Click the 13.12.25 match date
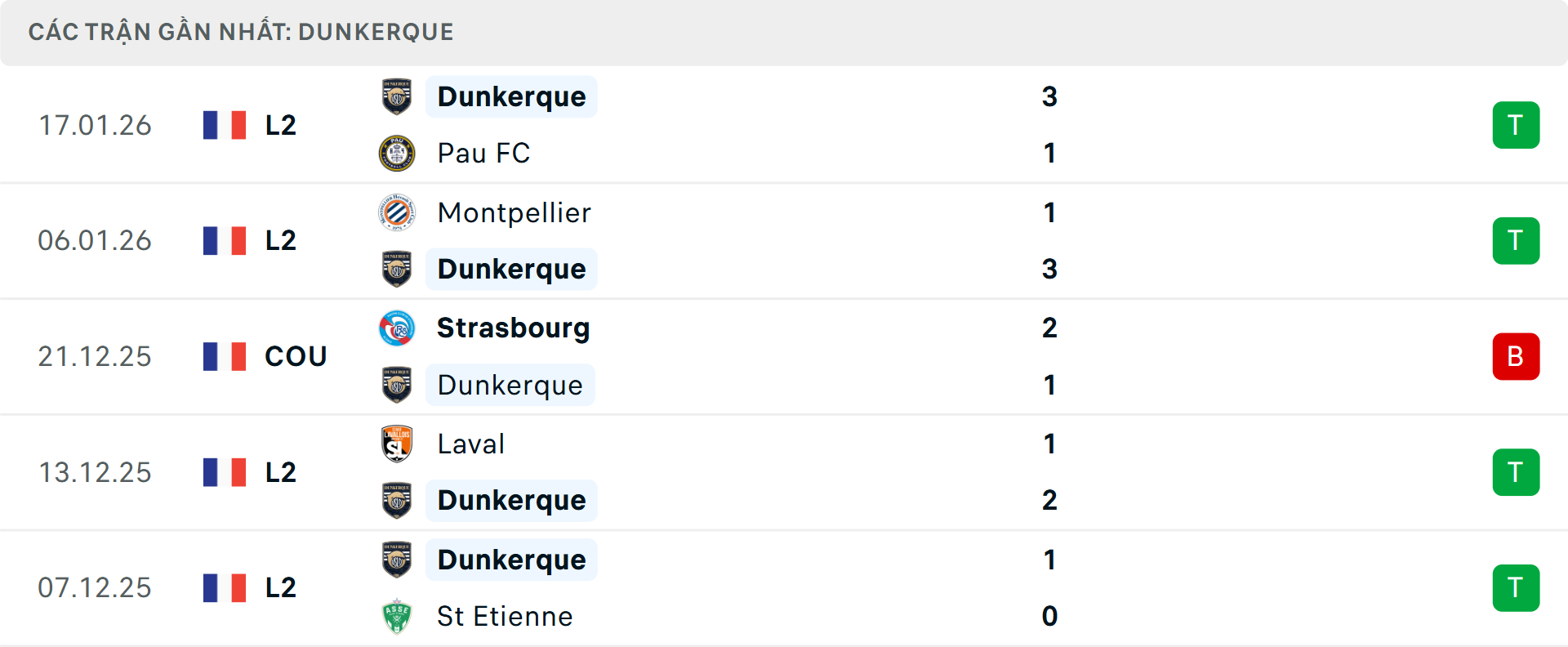Screen dimensions: 1568x647 95,472
